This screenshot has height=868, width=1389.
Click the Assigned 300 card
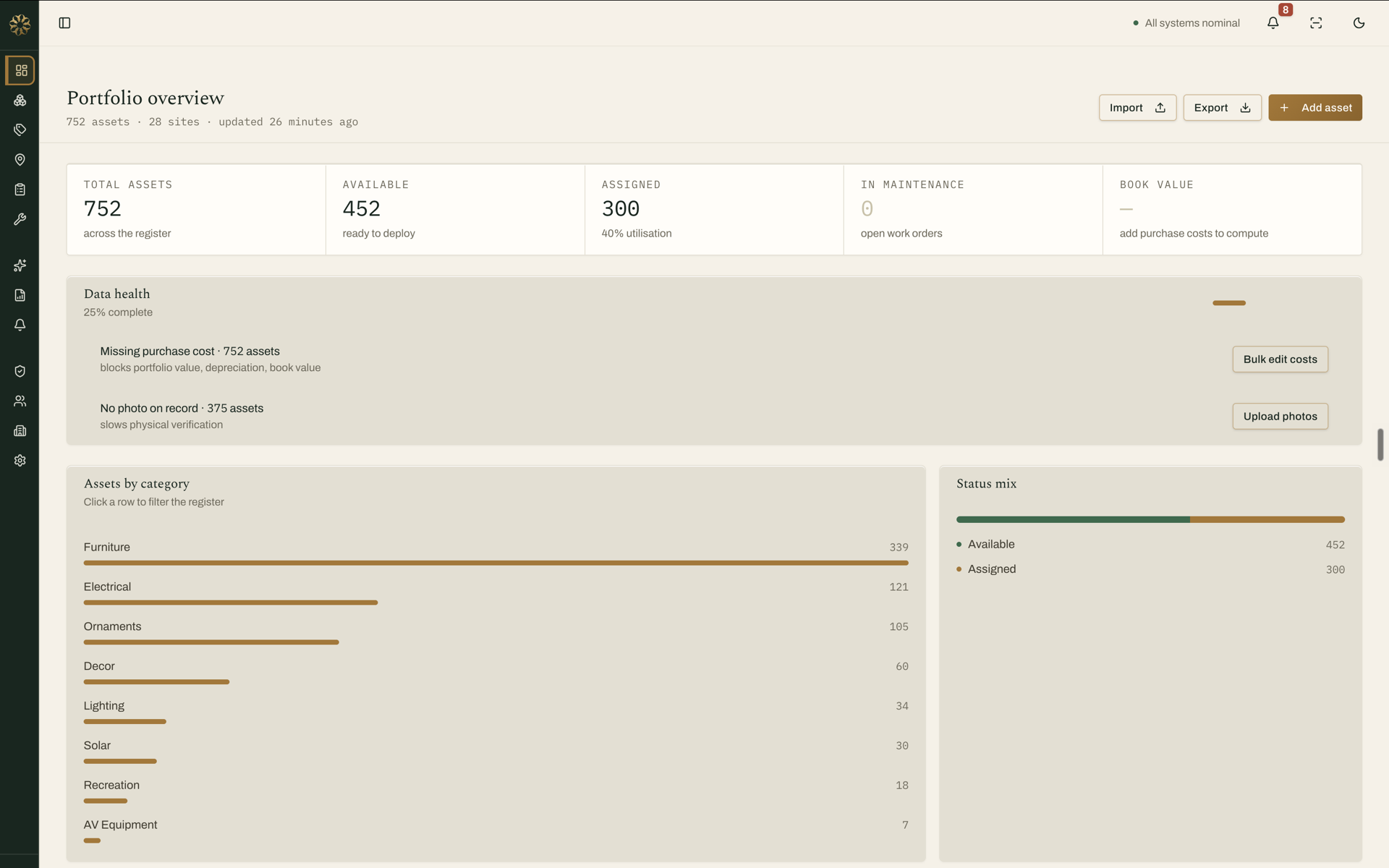coord(714,210)
